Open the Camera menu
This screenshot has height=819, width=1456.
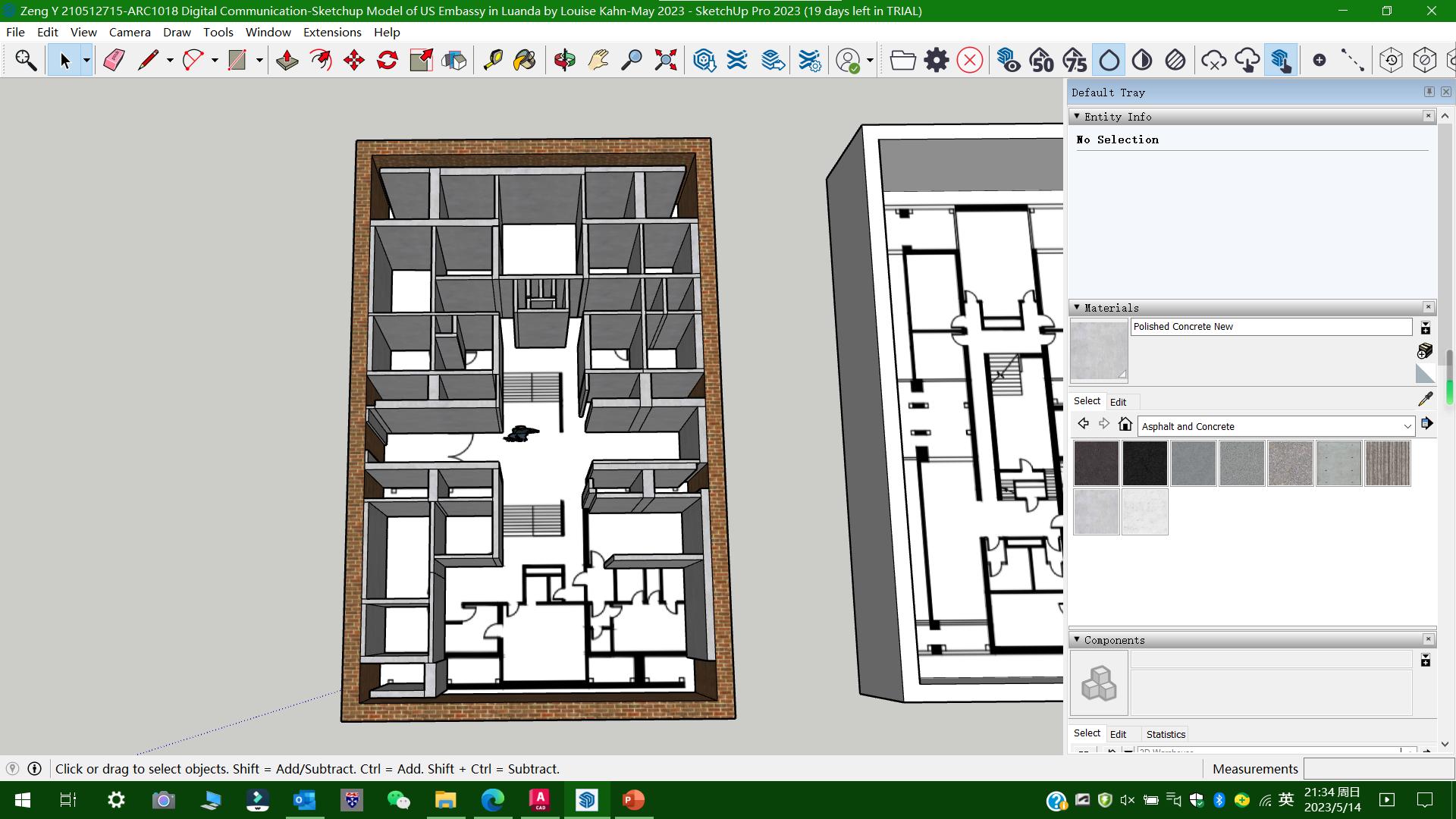[130, 32]
